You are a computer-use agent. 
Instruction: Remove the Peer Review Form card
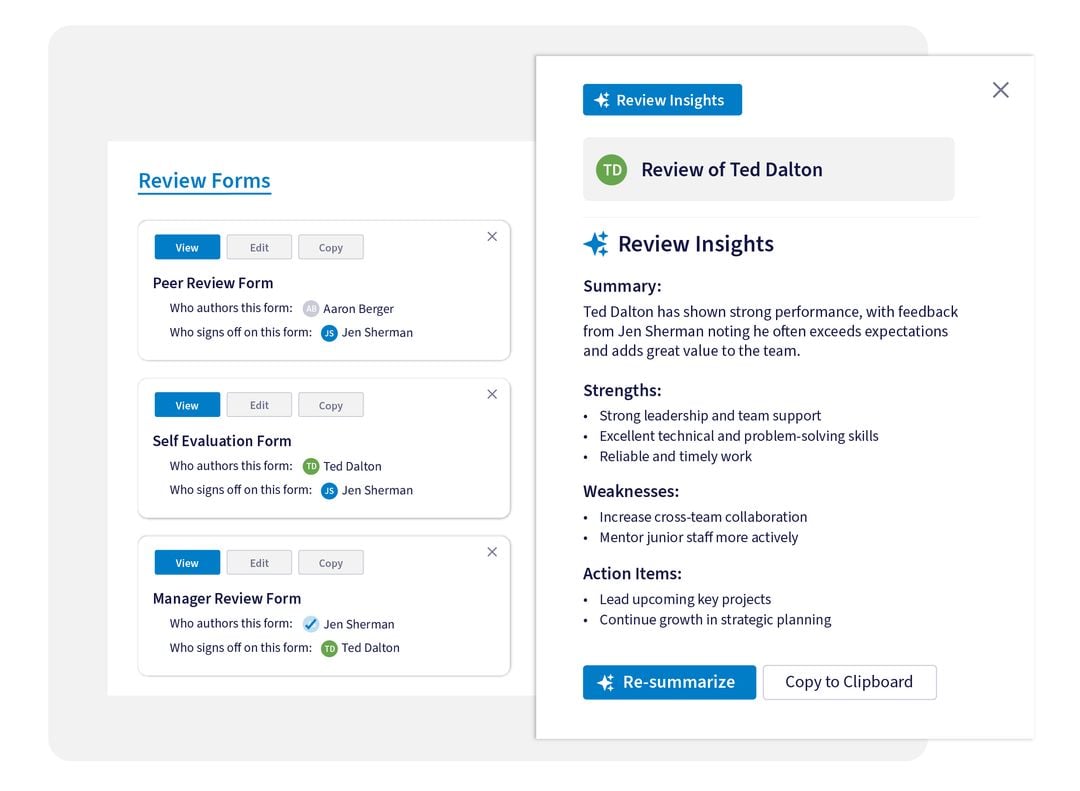(492, 237)
